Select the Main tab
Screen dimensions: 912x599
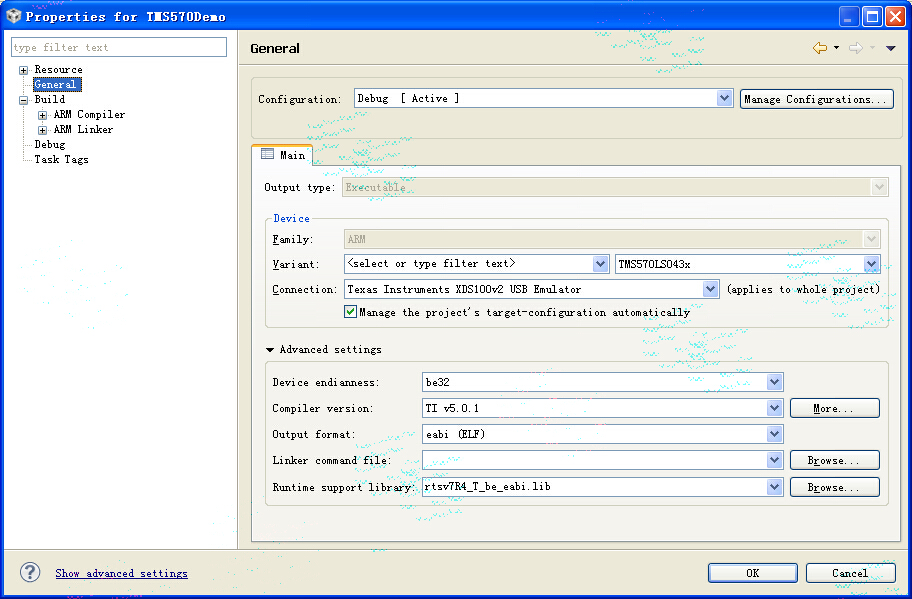283,155
